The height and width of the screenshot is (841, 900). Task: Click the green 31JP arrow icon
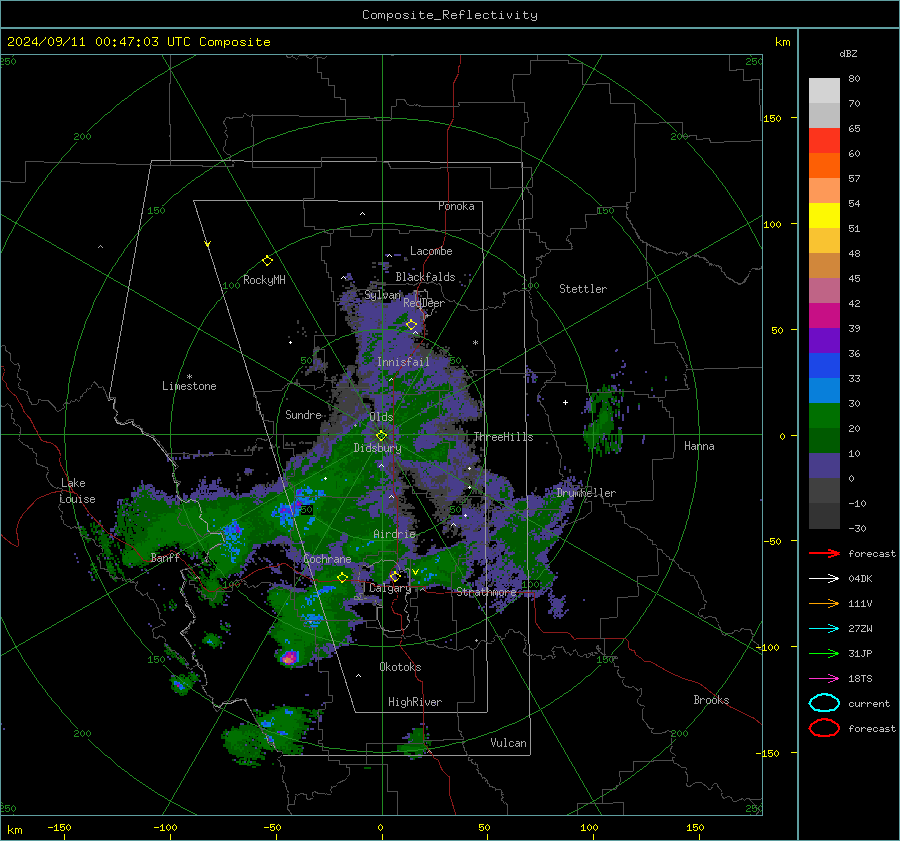click(x=824, y=653)
